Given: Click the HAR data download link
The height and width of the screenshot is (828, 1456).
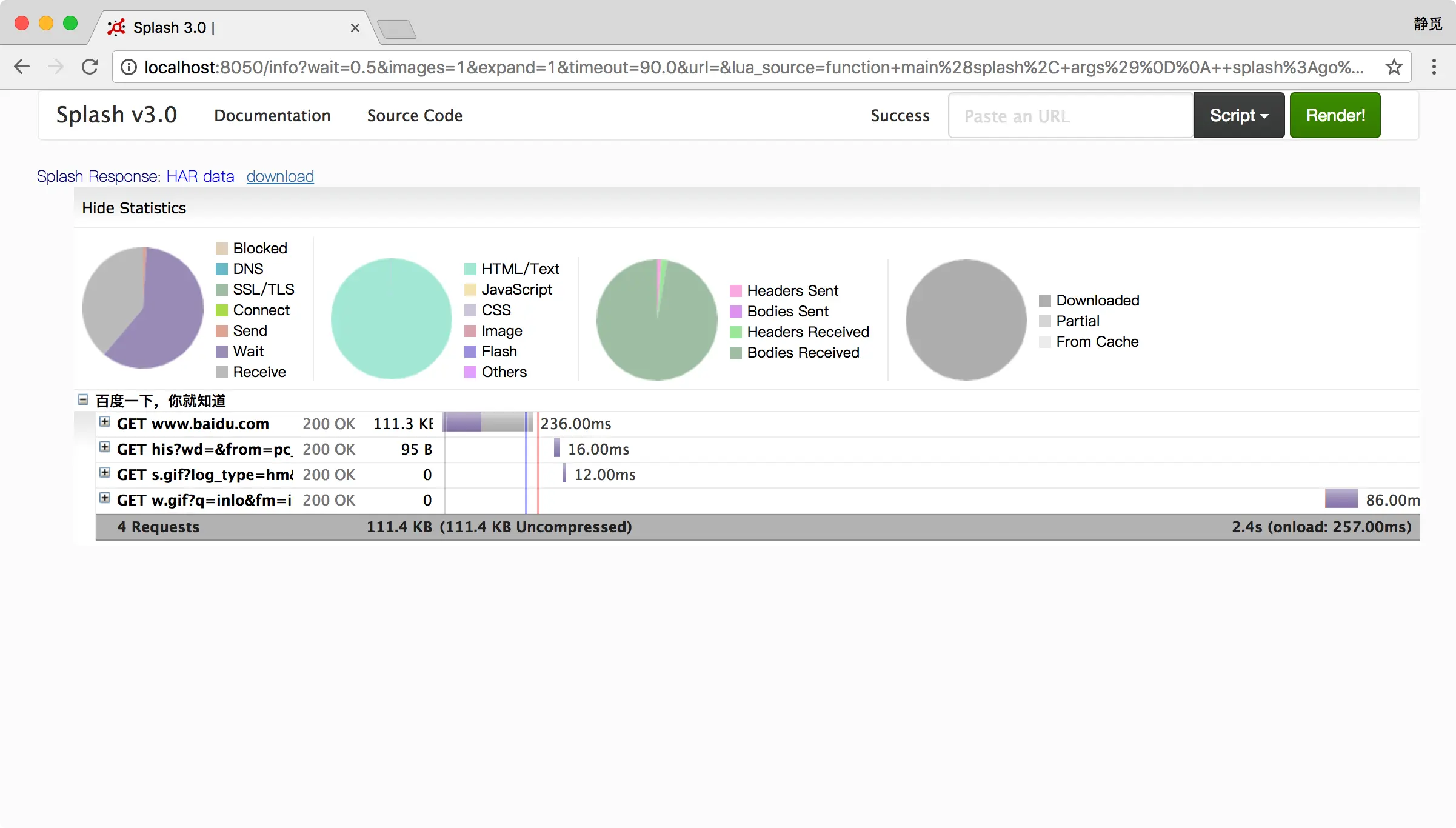Looking at the screenshot, I should [x=280, y=176].
